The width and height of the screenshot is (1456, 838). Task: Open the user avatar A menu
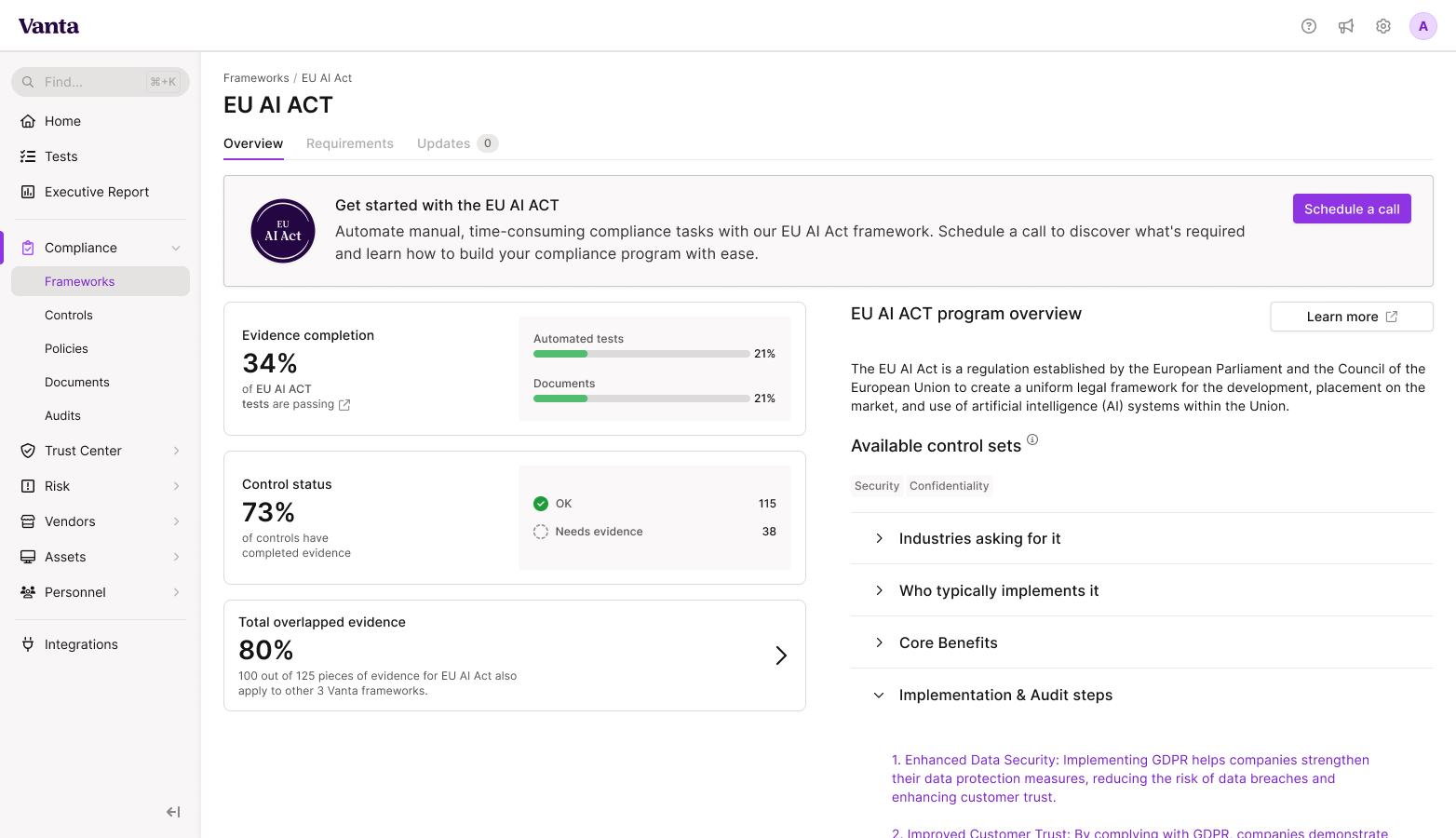[x=1423, y=26]
